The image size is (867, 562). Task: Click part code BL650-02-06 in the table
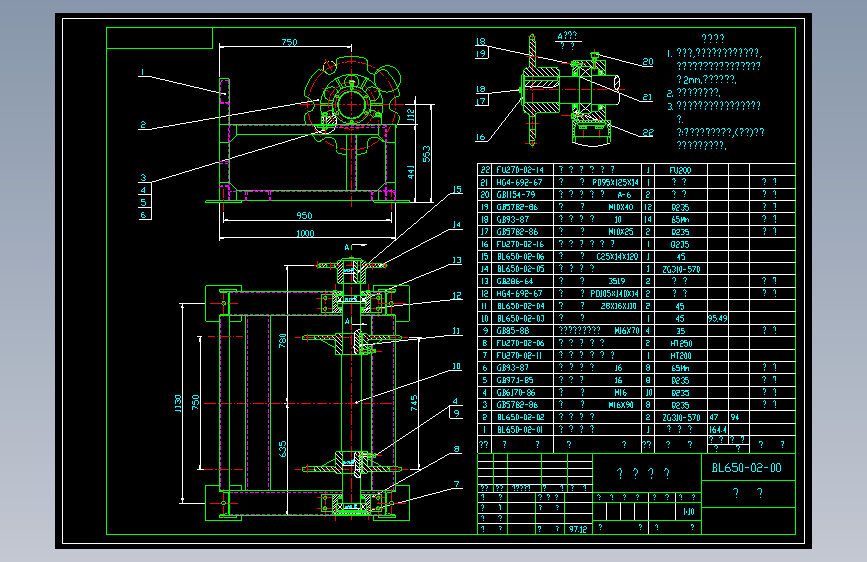[520, 257]
